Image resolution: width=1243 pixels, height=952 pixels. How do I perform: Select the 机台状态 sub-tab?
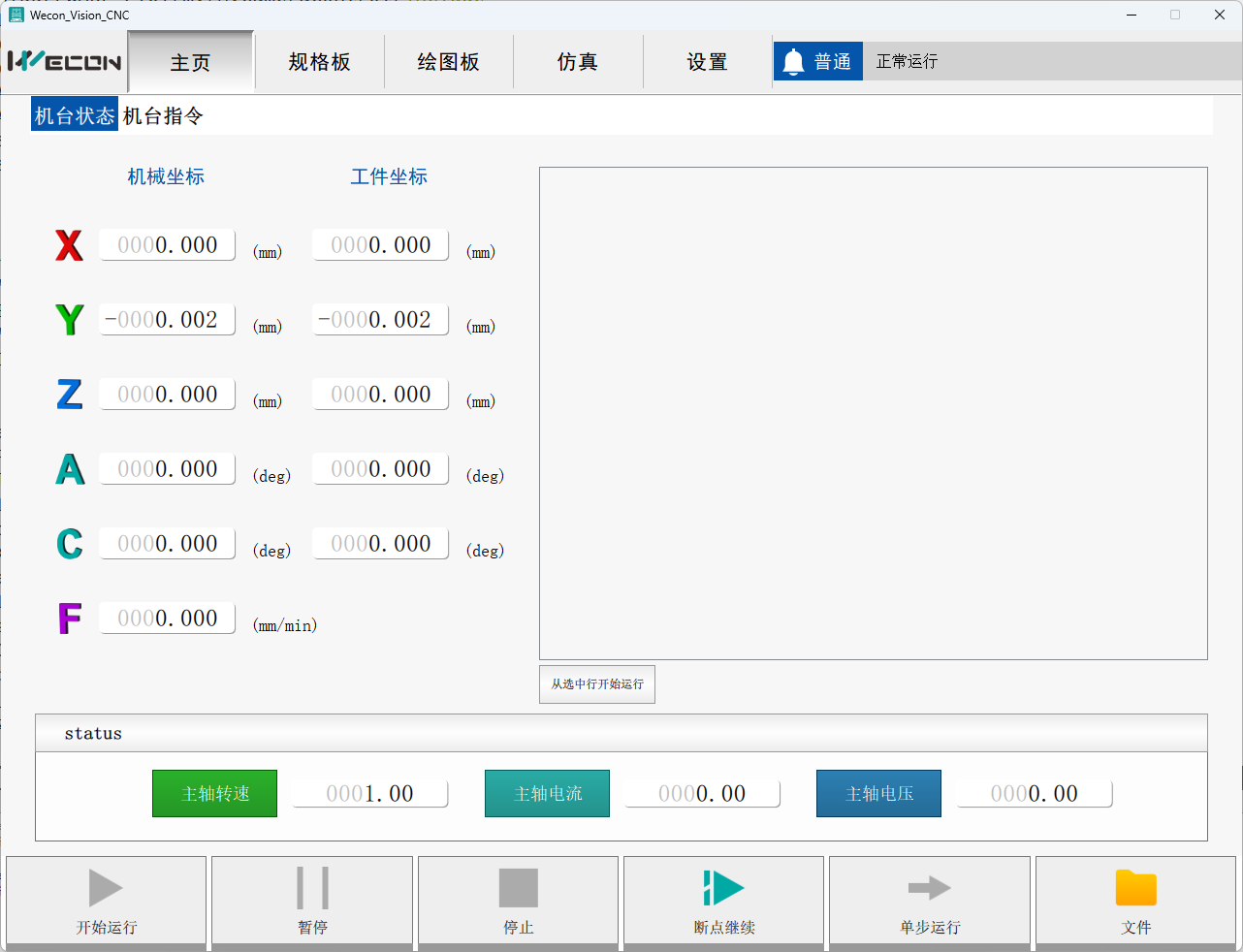pyautogui.click(x=75, y=116)
